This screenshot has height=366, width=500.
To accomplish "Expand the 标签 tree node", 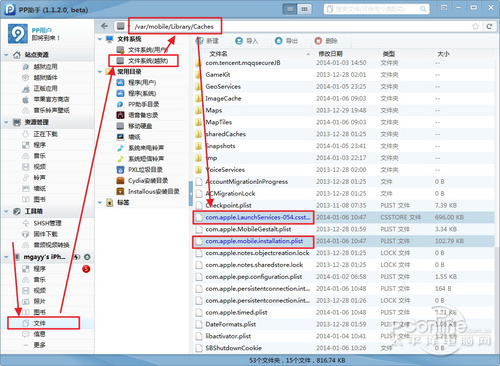I will pos(100,203).
